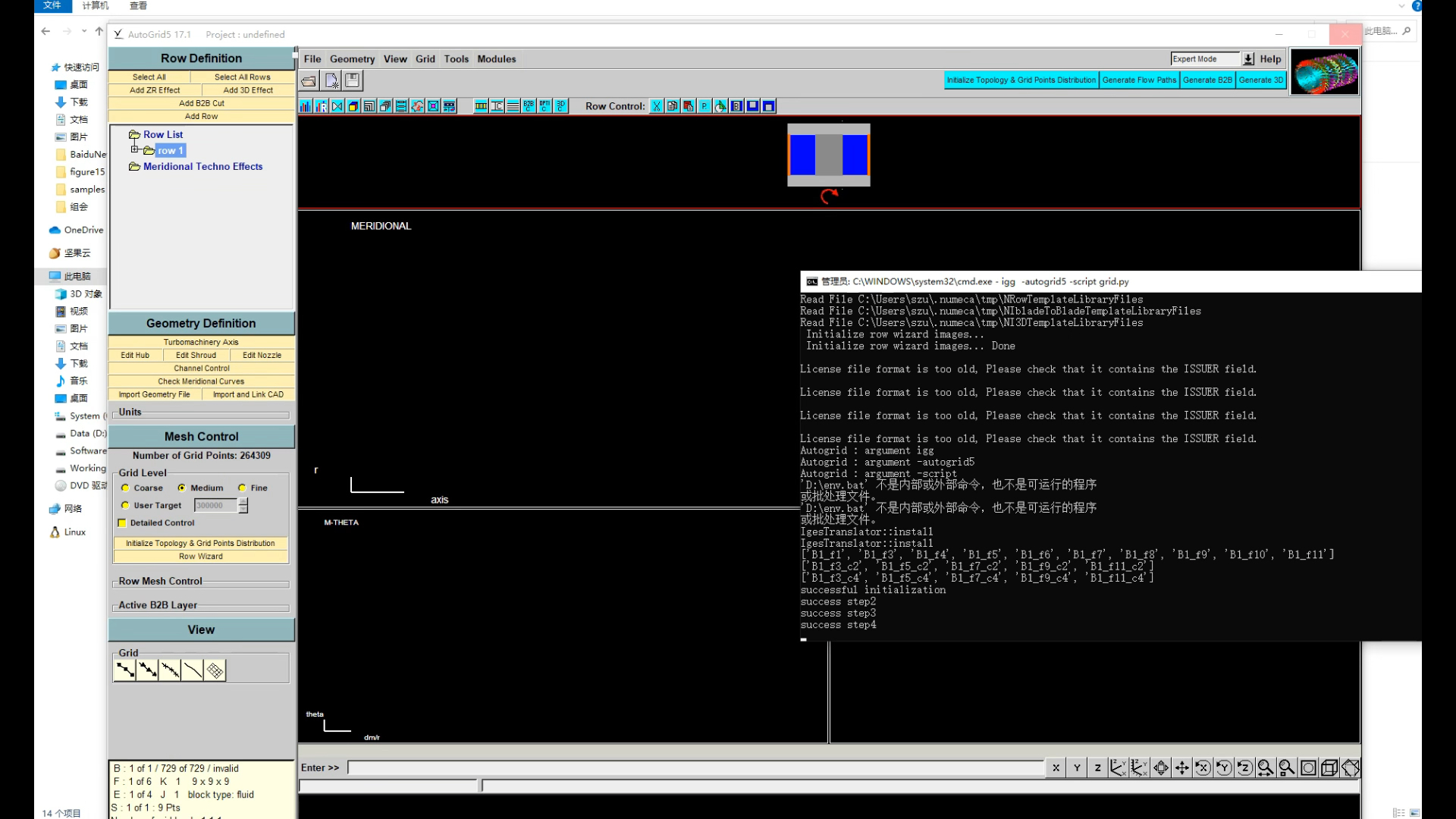Click the rotate about Z icon
This screenshot has height=819, width=1456.
click(x=1244, y=768)
